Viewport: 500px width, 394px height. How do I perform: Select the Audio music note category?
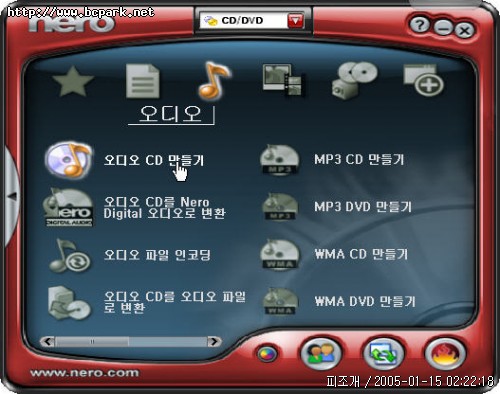[213, 81]
